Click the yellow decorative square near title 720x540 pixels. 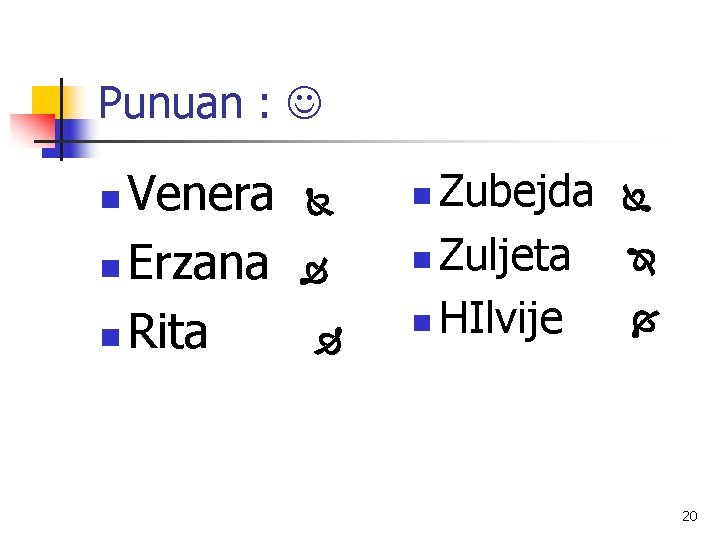(46, 101)
